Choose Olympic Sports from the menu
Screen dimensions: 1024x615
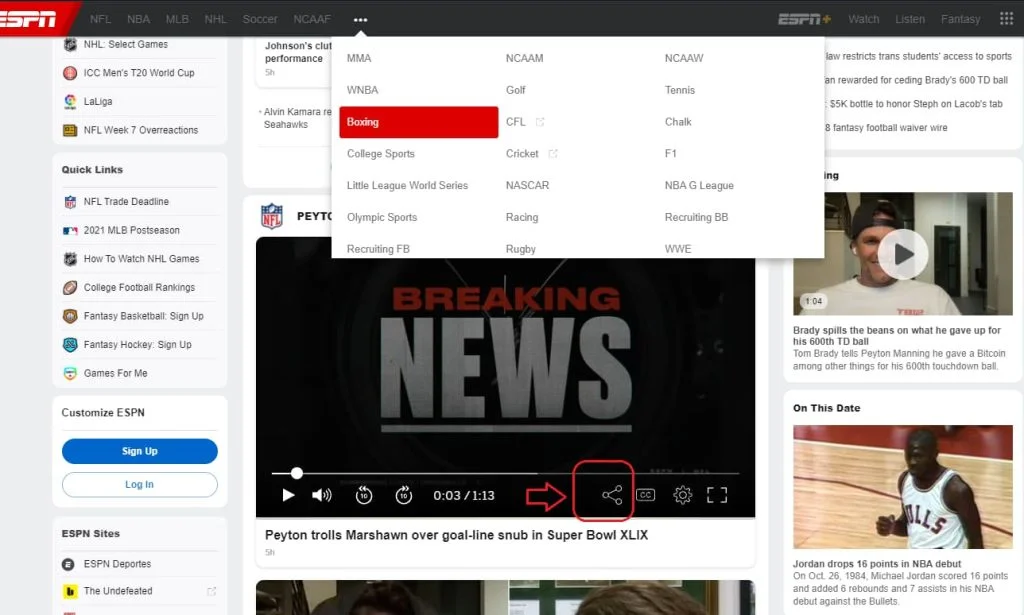coord(382,217)
